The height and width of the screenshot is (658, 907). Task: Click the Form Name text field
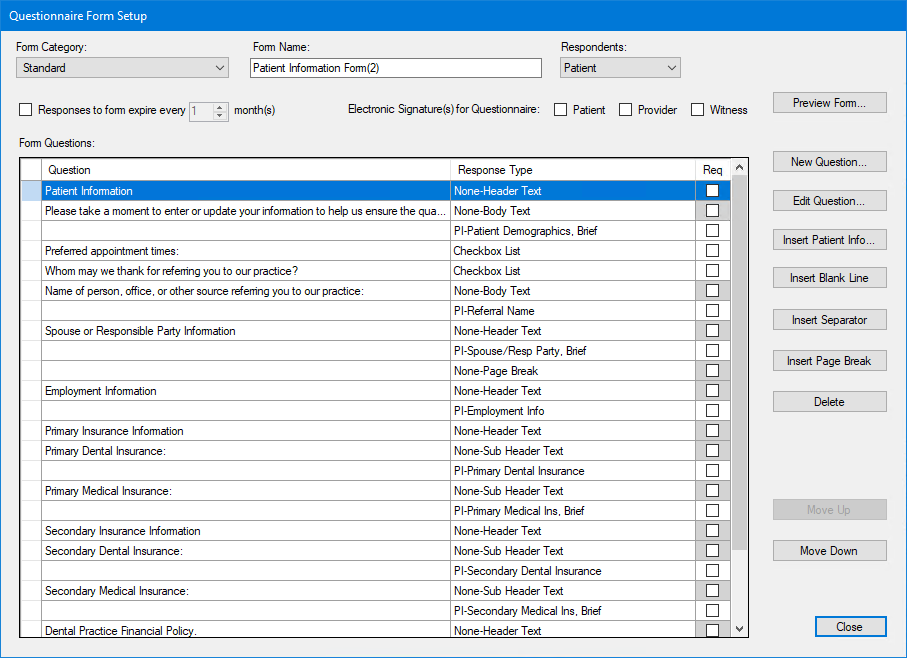[x=395, y=68]
